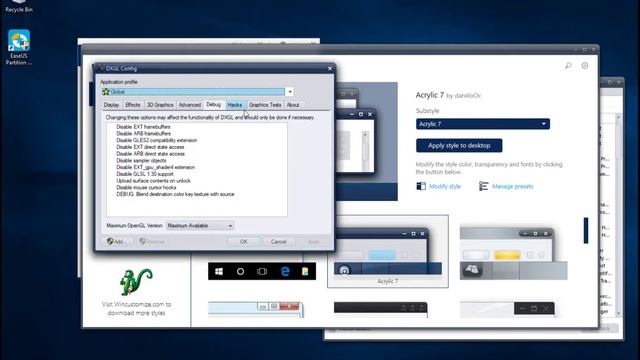Click the Visit Wincustomize.com download styles link
This screenshot has width=640, height=360.
click(x=136, y=309)
